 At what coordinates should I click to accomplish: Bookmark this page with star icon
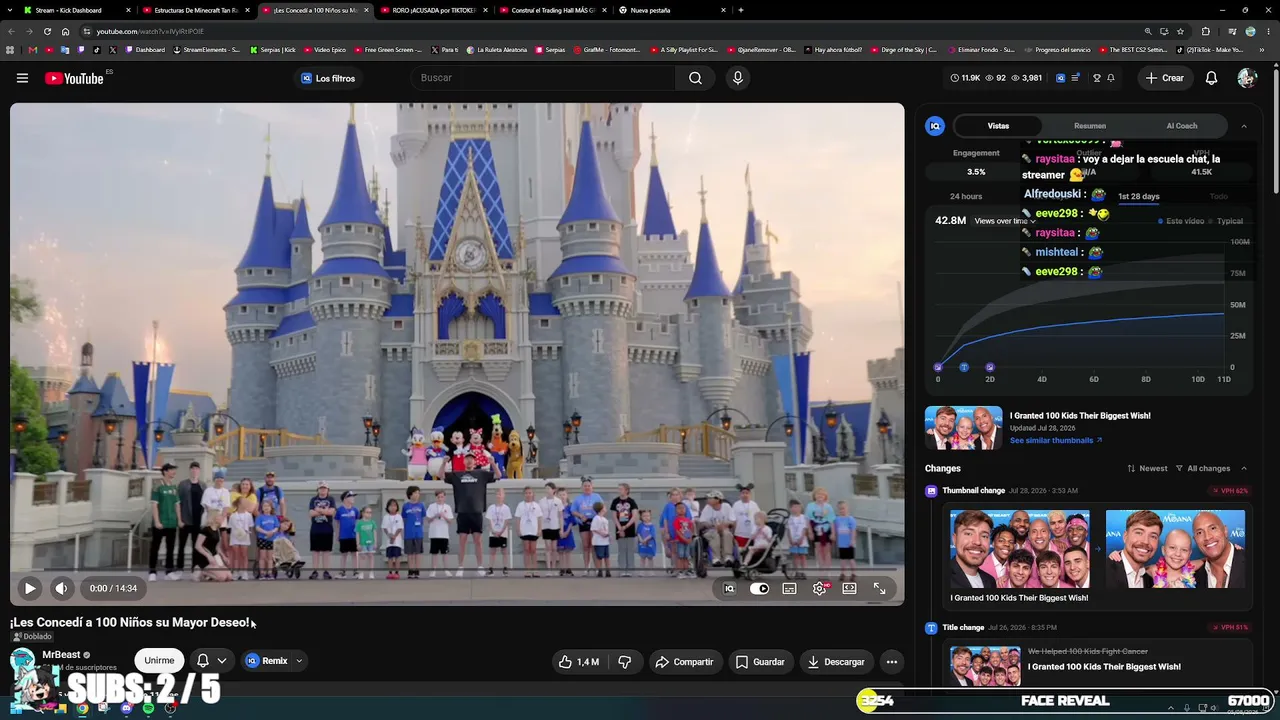click(x=1180, y=31)
